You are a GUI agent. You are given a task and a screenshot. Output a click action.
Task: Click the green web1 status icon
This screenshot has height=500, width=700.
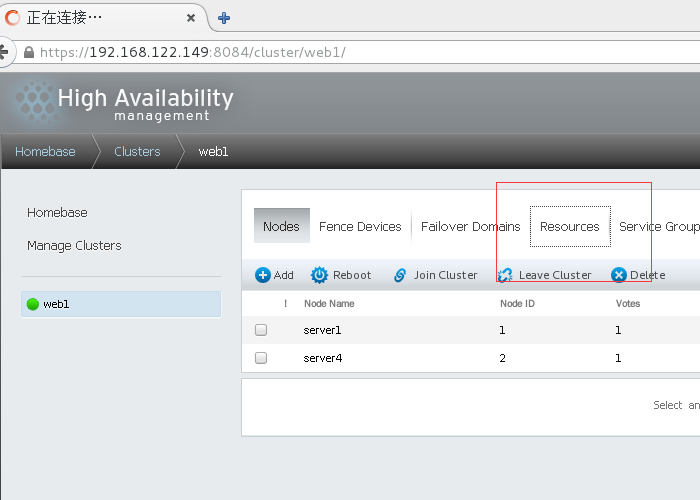coord(33,304)
